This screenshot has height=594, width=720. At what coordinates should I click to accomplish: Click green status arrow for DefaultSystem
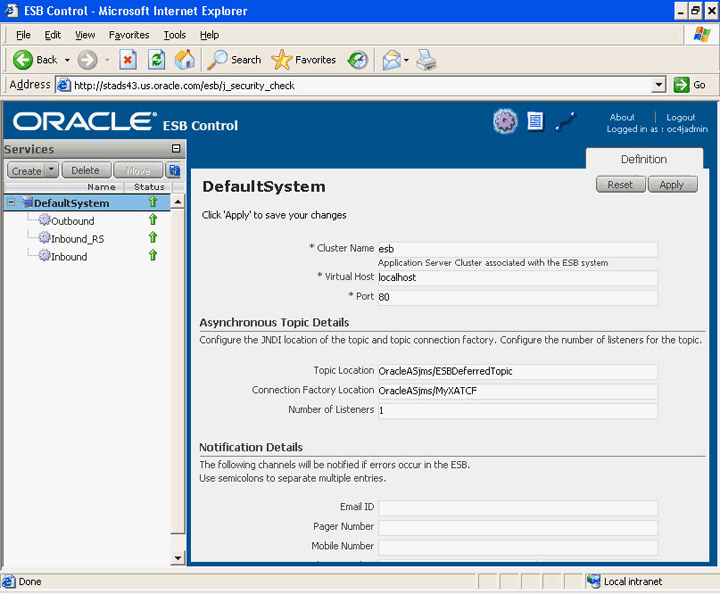153,202
